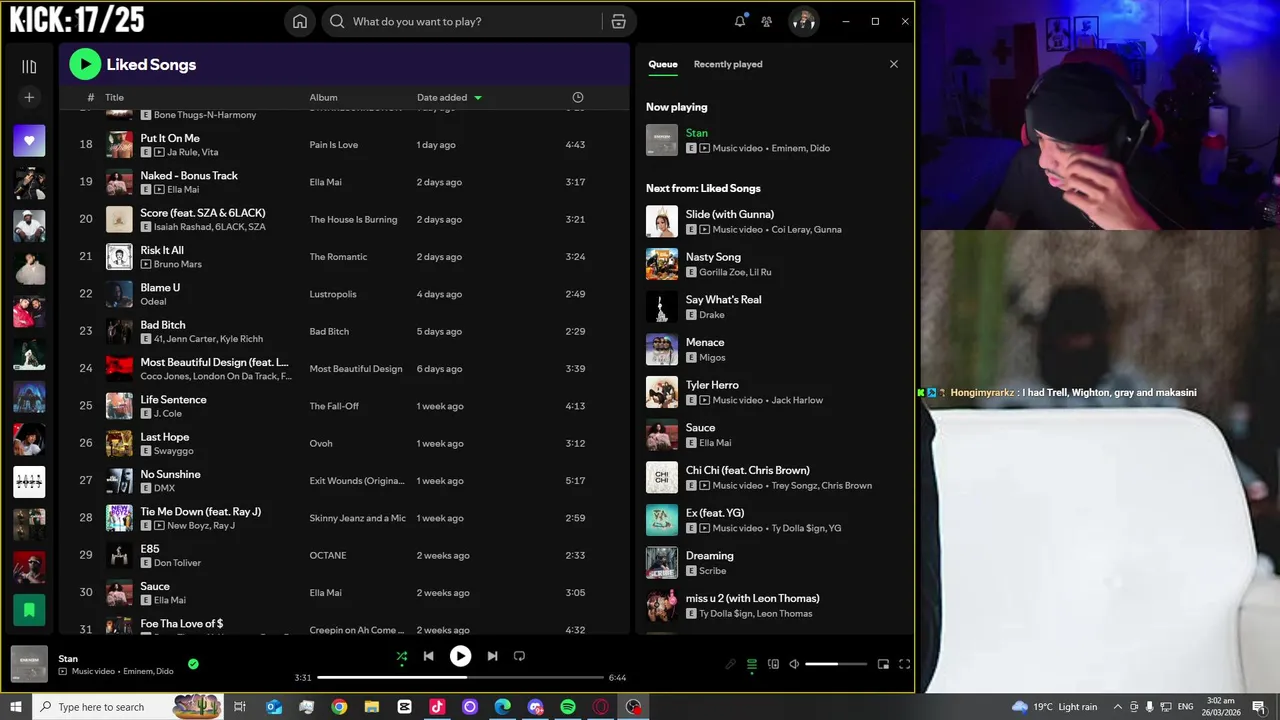Open the Windows Start menu
1280x720 pixels.
tap(16, 707)
